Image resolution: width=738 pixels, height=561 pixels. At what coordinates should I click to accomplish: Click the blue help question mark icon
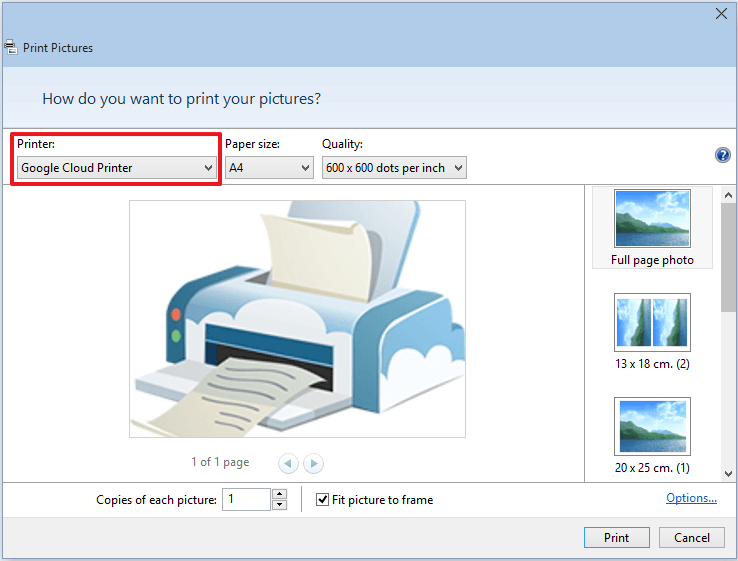(722, 155)
